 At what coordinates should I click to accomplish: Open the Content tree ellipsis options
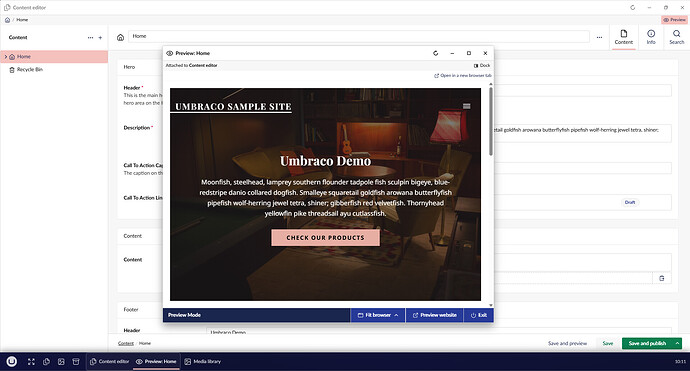pyautogui.click(x=90, y=37)
